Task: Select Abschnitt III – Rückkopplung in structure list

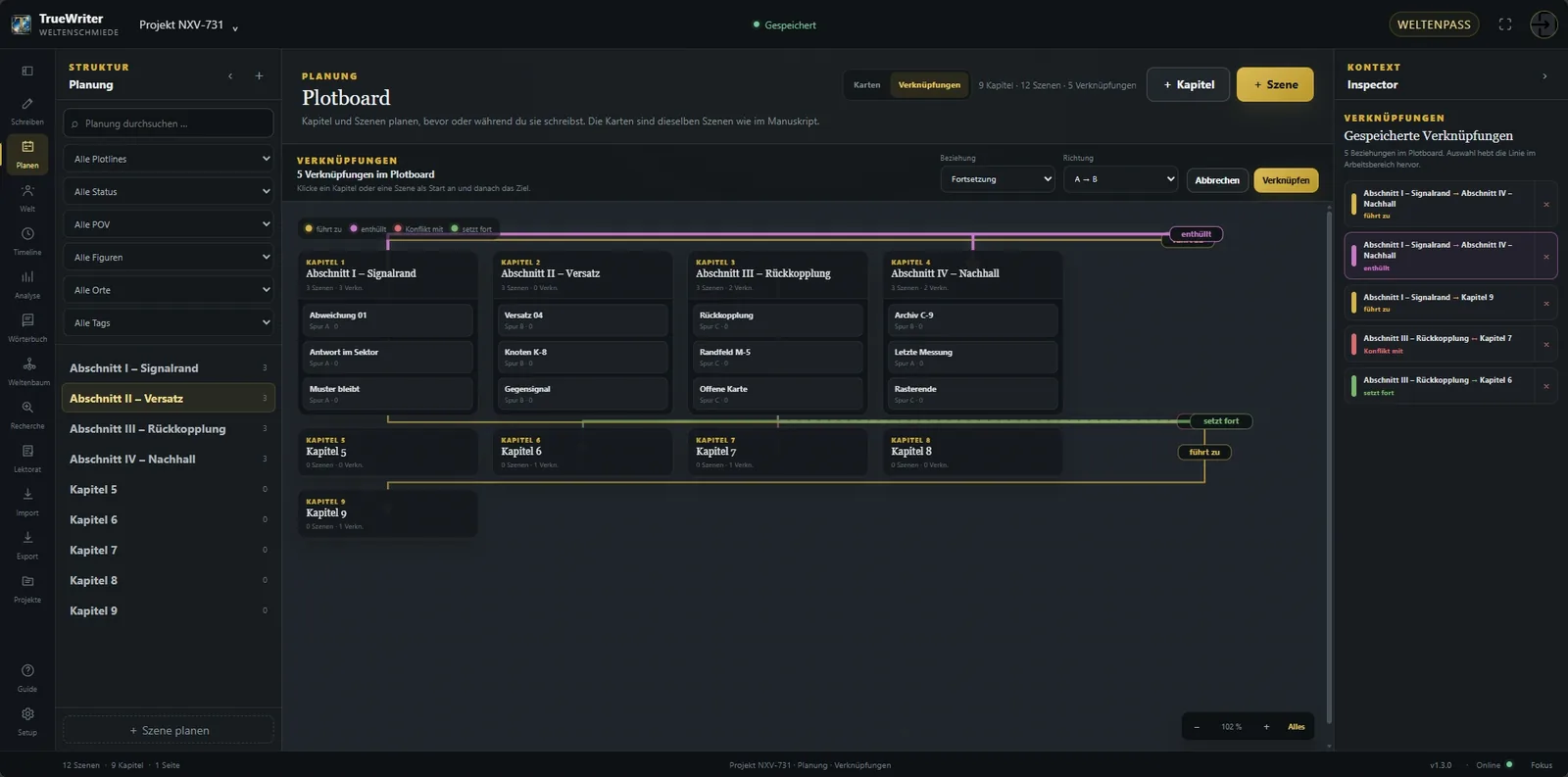Action: 169,429
